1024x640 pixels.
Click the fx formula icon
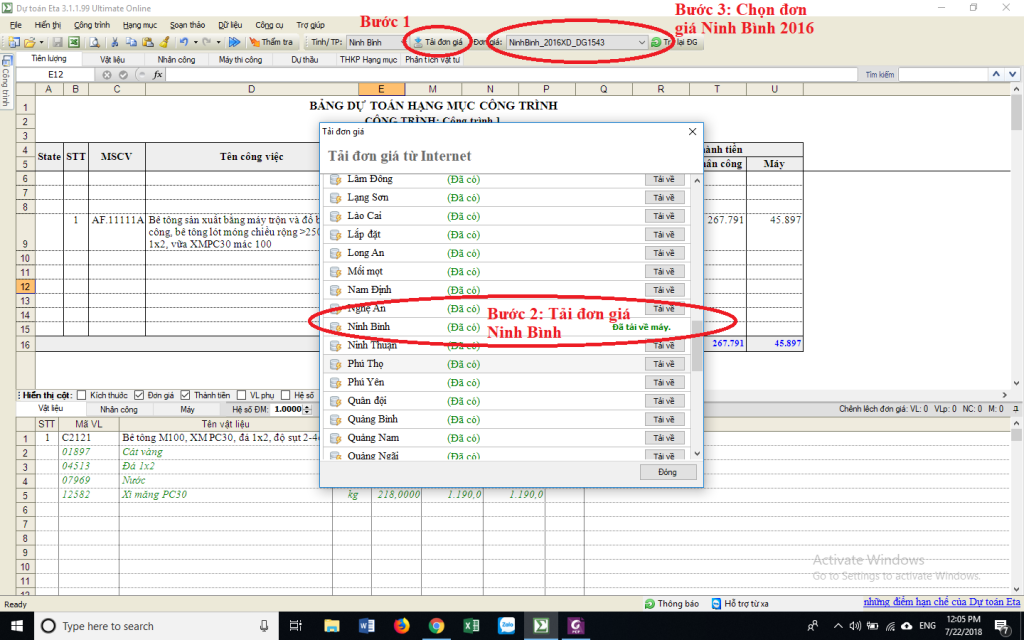point(157,75)
